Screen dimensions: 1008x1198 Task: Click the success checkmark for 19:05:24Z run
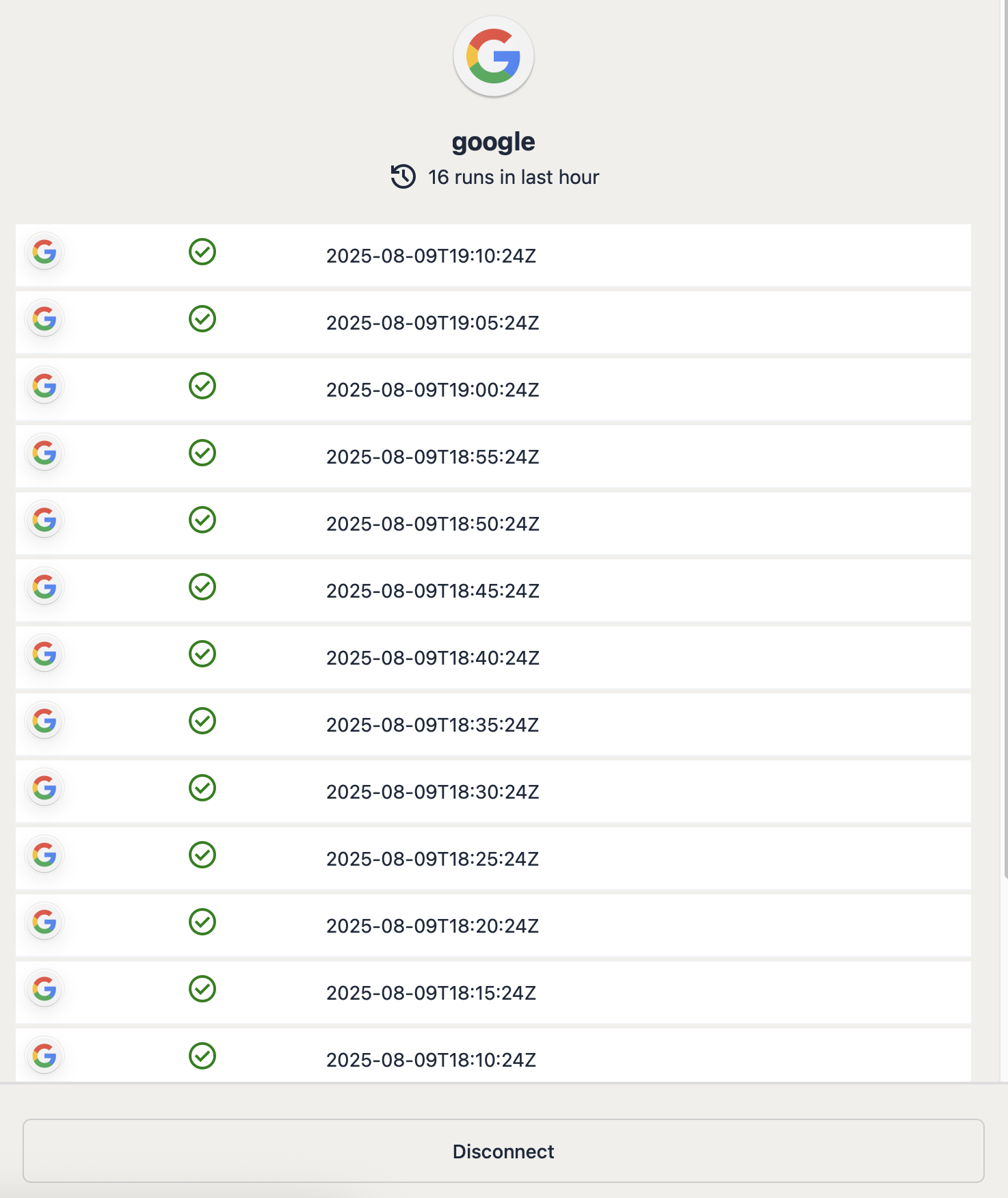202,319
